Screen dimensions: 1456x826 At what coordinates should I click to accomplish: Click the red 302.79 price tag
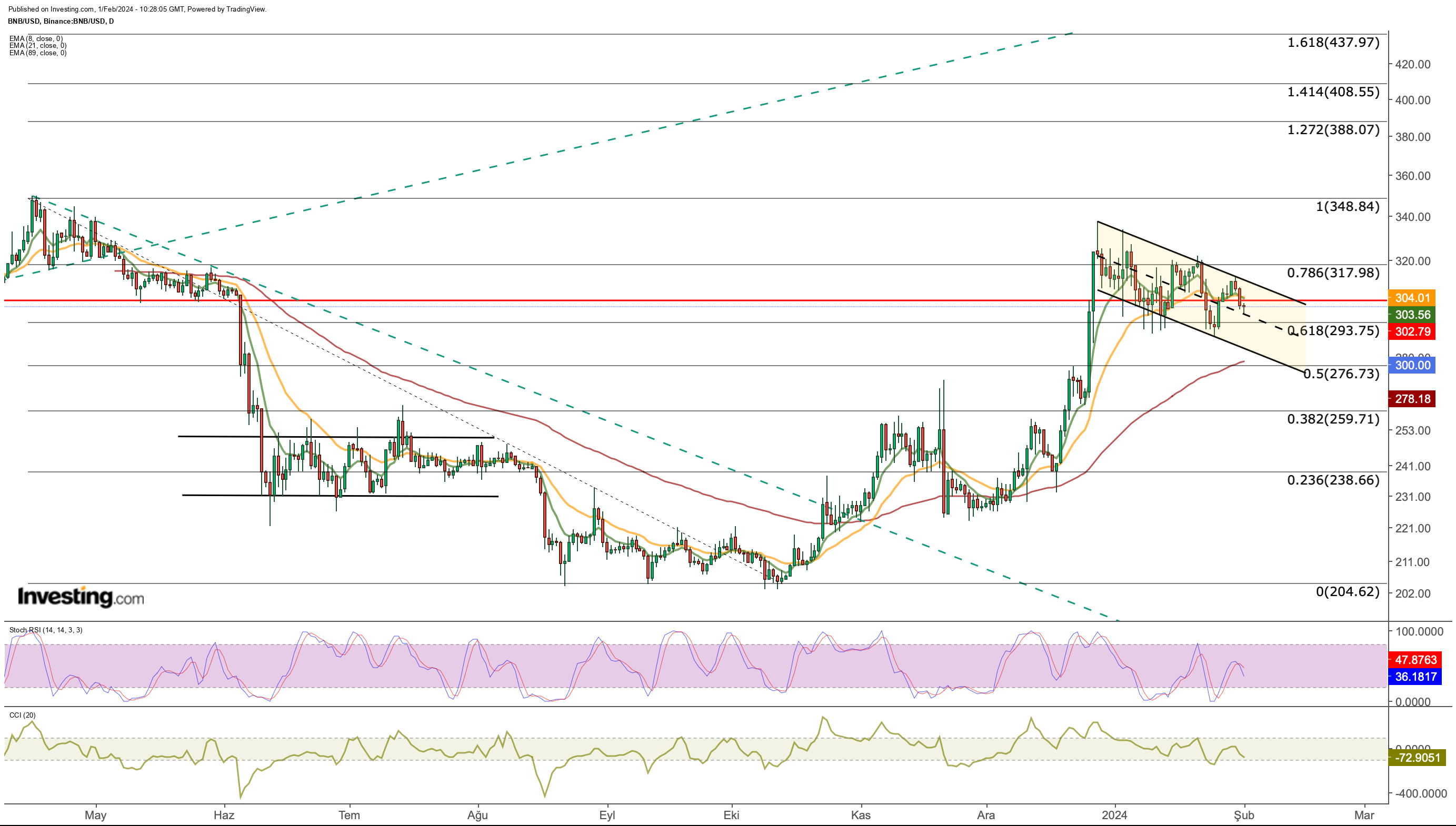tap(1412, 332)
